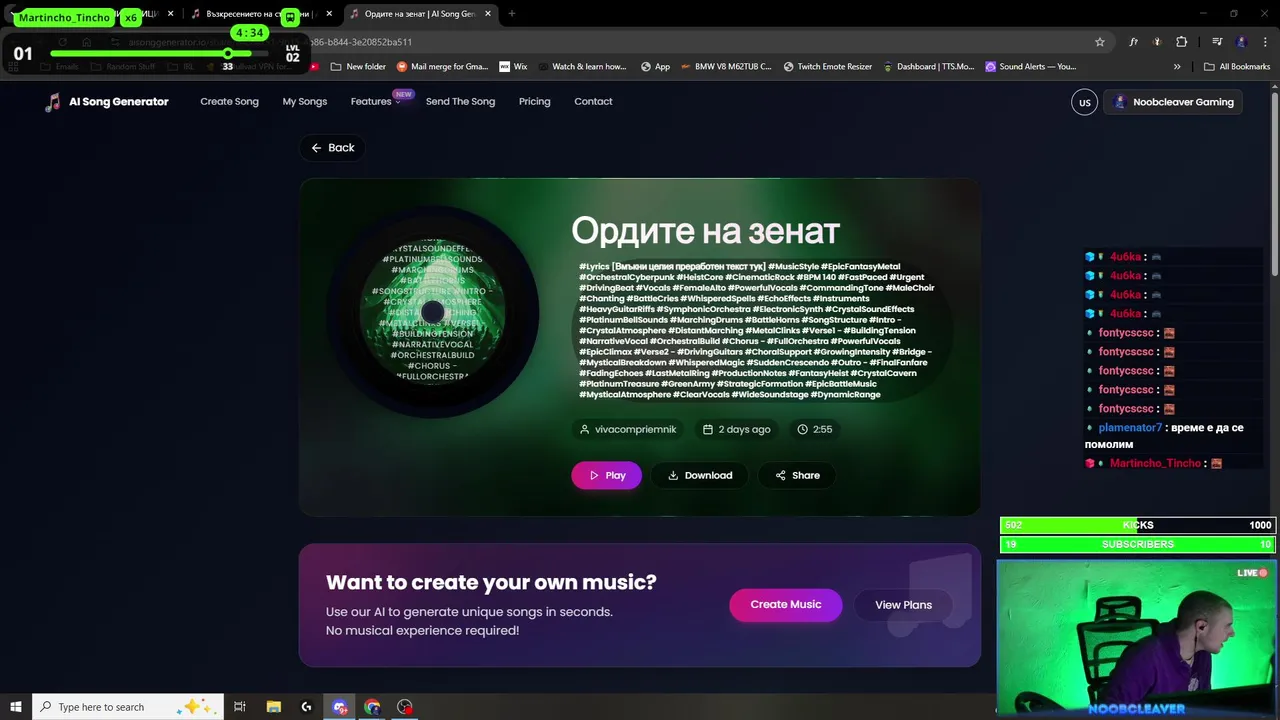1280x720 pixels.
Task: Open Watch & learn how bookmark
Action: tap(582, 67)
